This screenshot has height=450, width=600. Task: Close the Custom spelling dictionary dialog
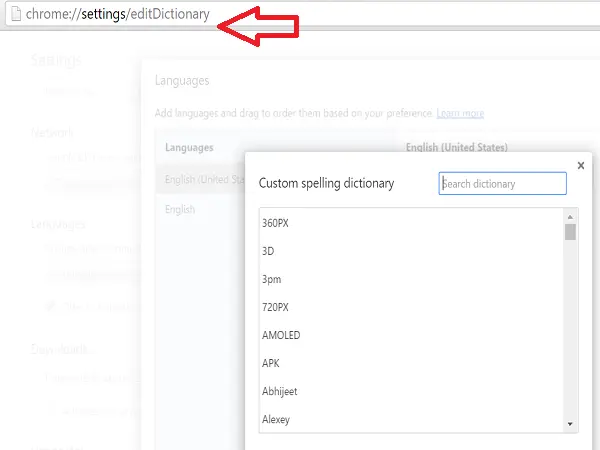pos(580,165)
